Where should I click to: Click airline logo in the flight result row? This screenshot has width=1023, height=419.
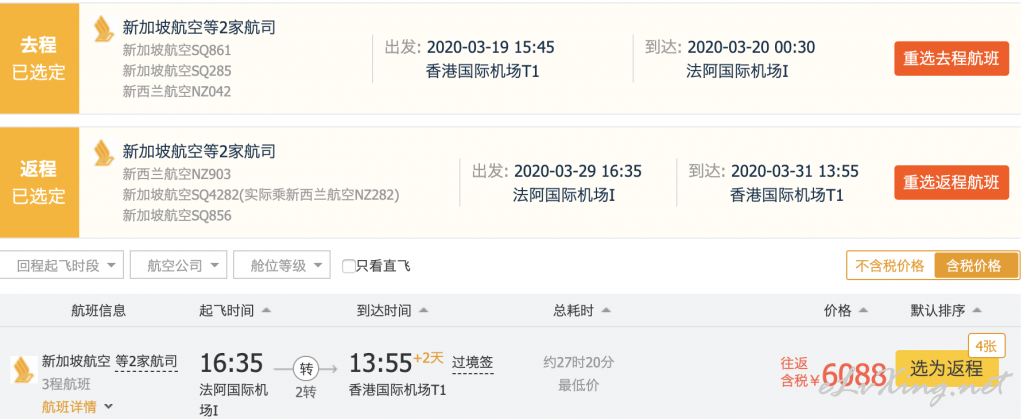[x=23, y=369]
